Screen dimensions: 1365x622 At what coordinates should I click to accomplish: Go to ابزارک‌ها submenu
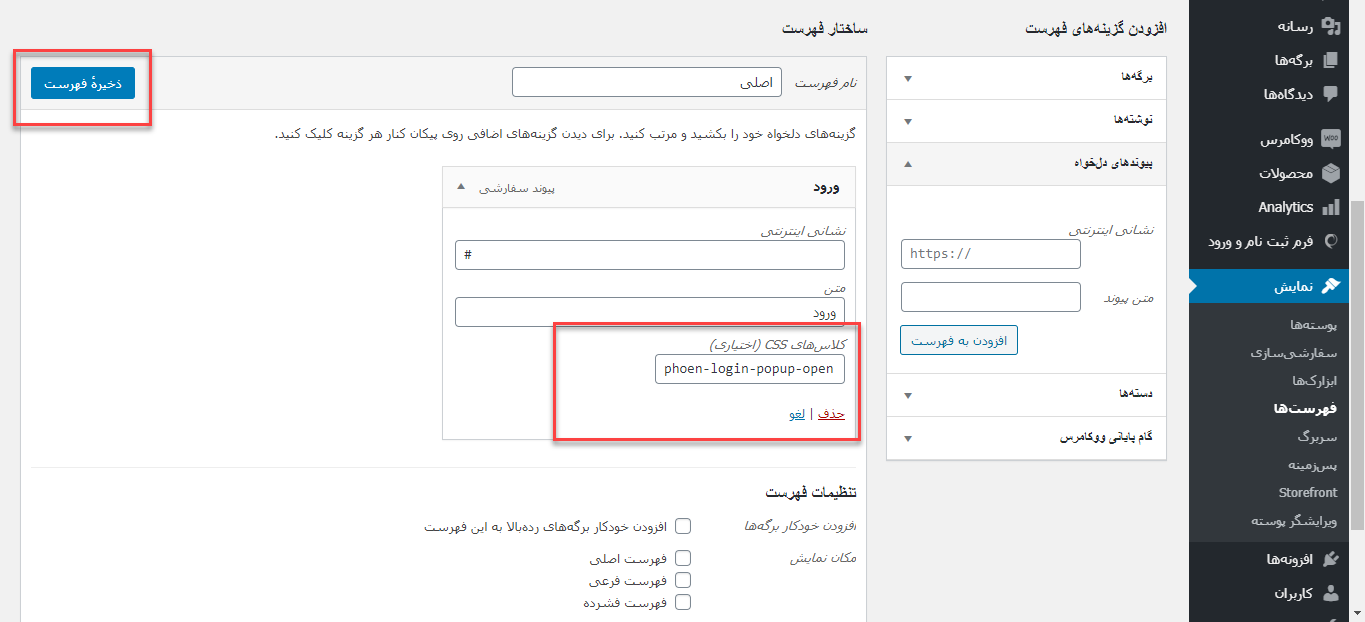point(1314,381)
